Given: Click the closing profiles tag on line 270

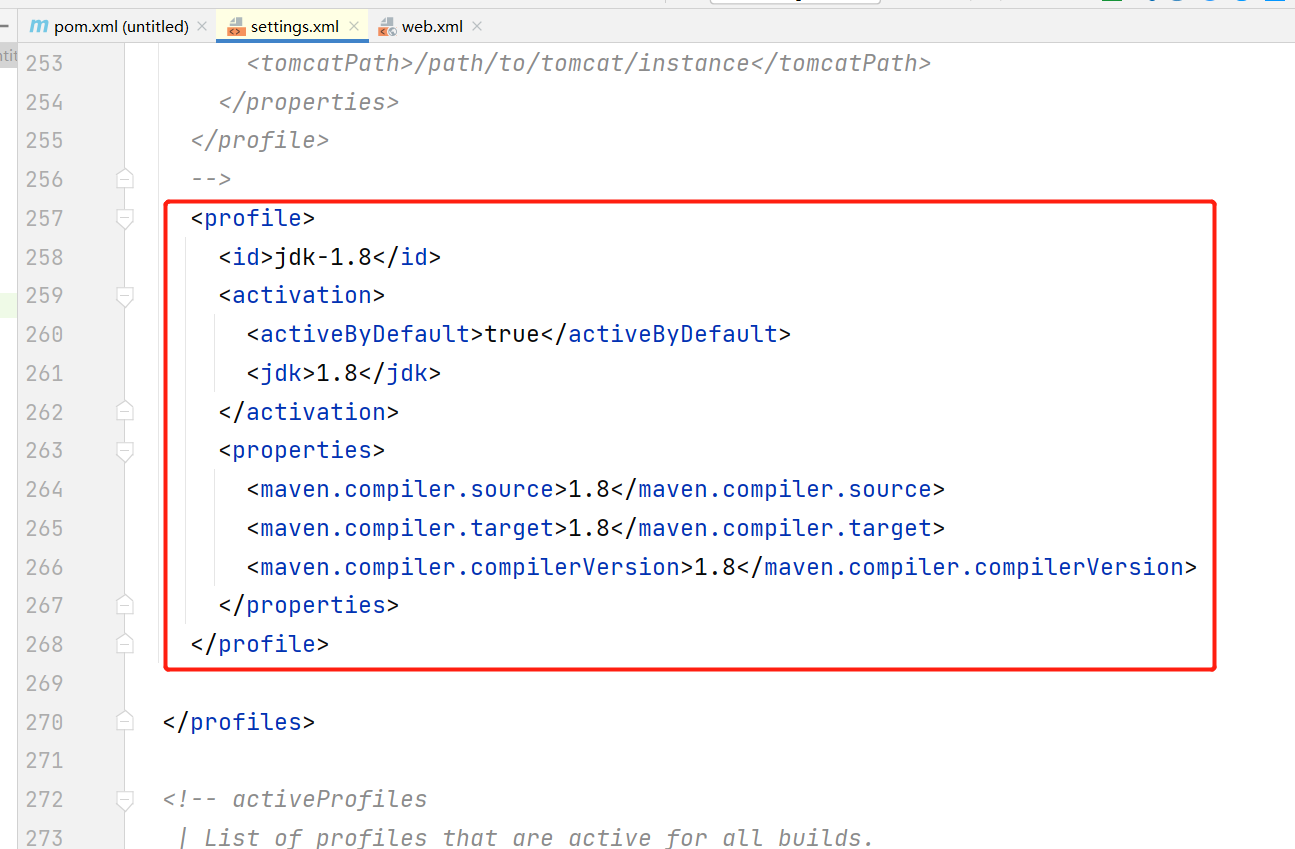Looking at the screenshot, I should tap(239, 722).
